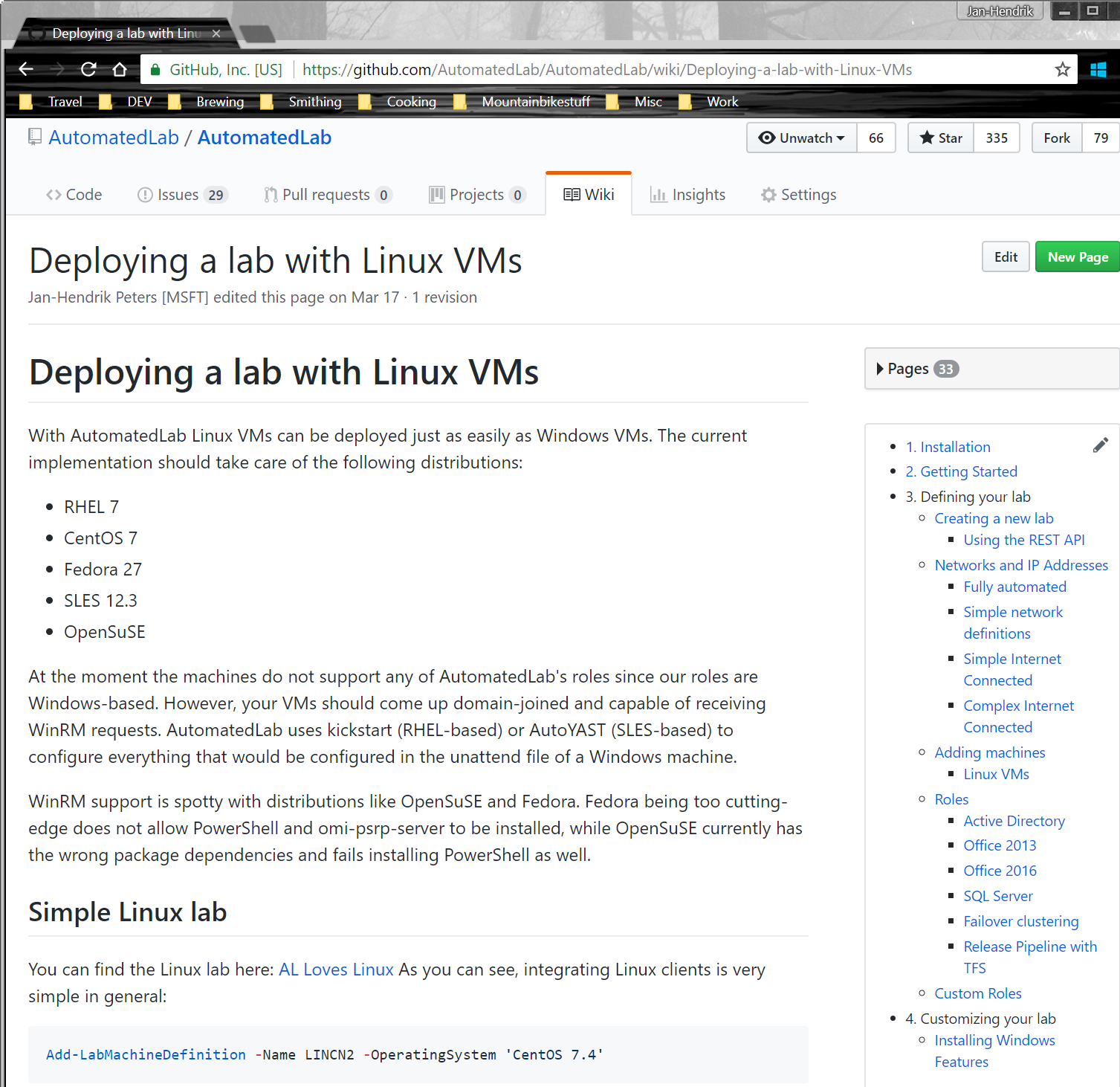Screen dimensions: 1120x1087
Task: Open the 'Office 2013' role link
Action: (x=1000, y=845)
